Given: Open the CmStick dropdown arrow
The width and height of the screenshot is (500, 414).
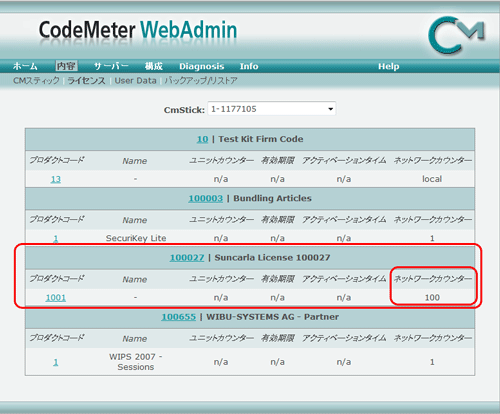Looking at the screenshot, I should [x=330, y=109].
